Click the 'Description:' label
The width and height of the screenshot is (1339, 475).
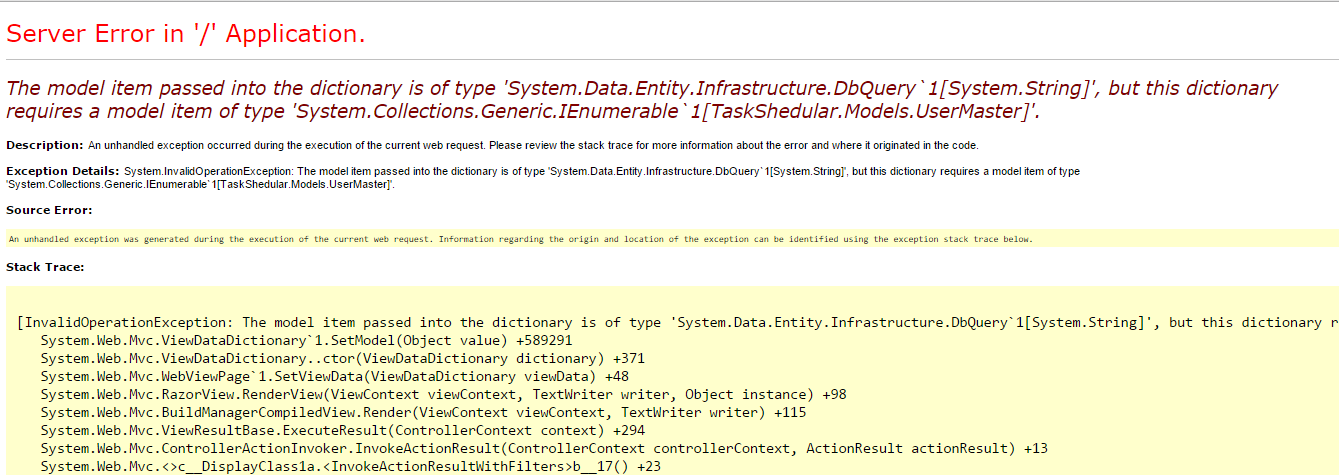(45, 145)
